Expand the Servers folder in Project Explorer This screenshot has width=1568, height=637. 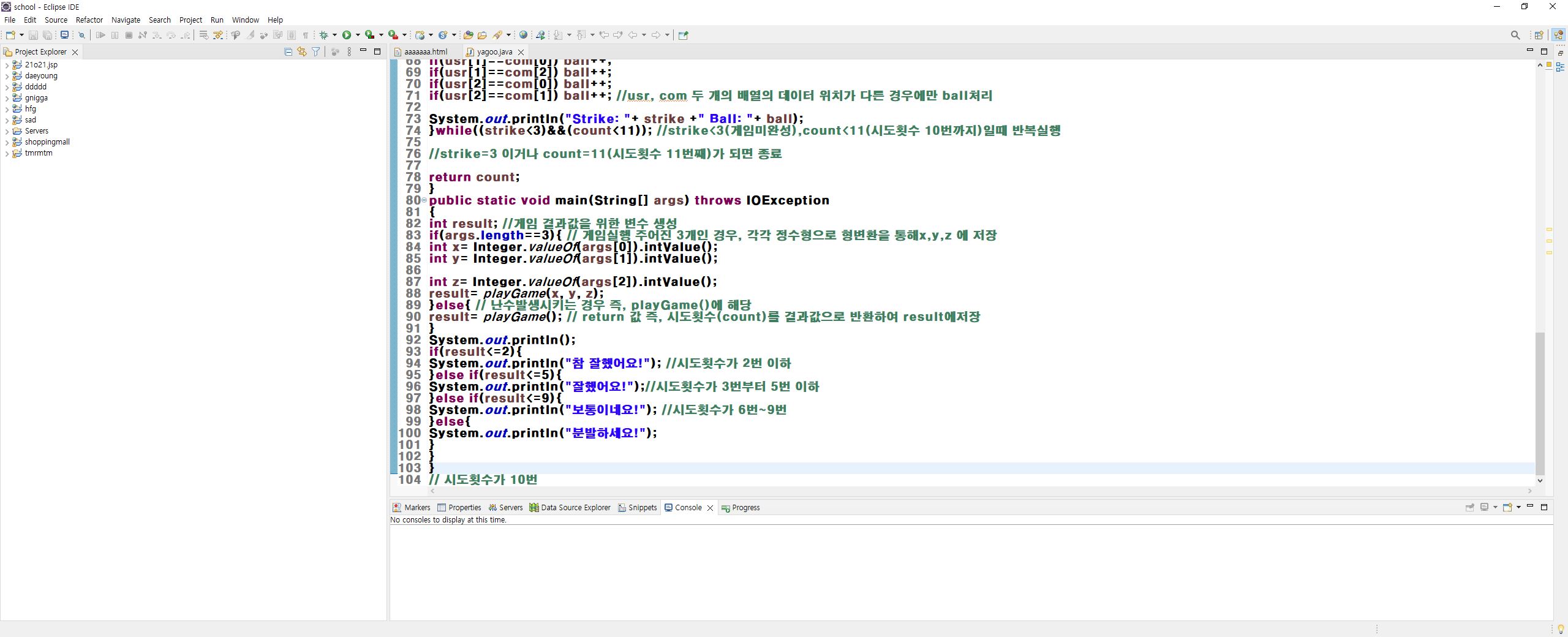click(x=7, y=130)
